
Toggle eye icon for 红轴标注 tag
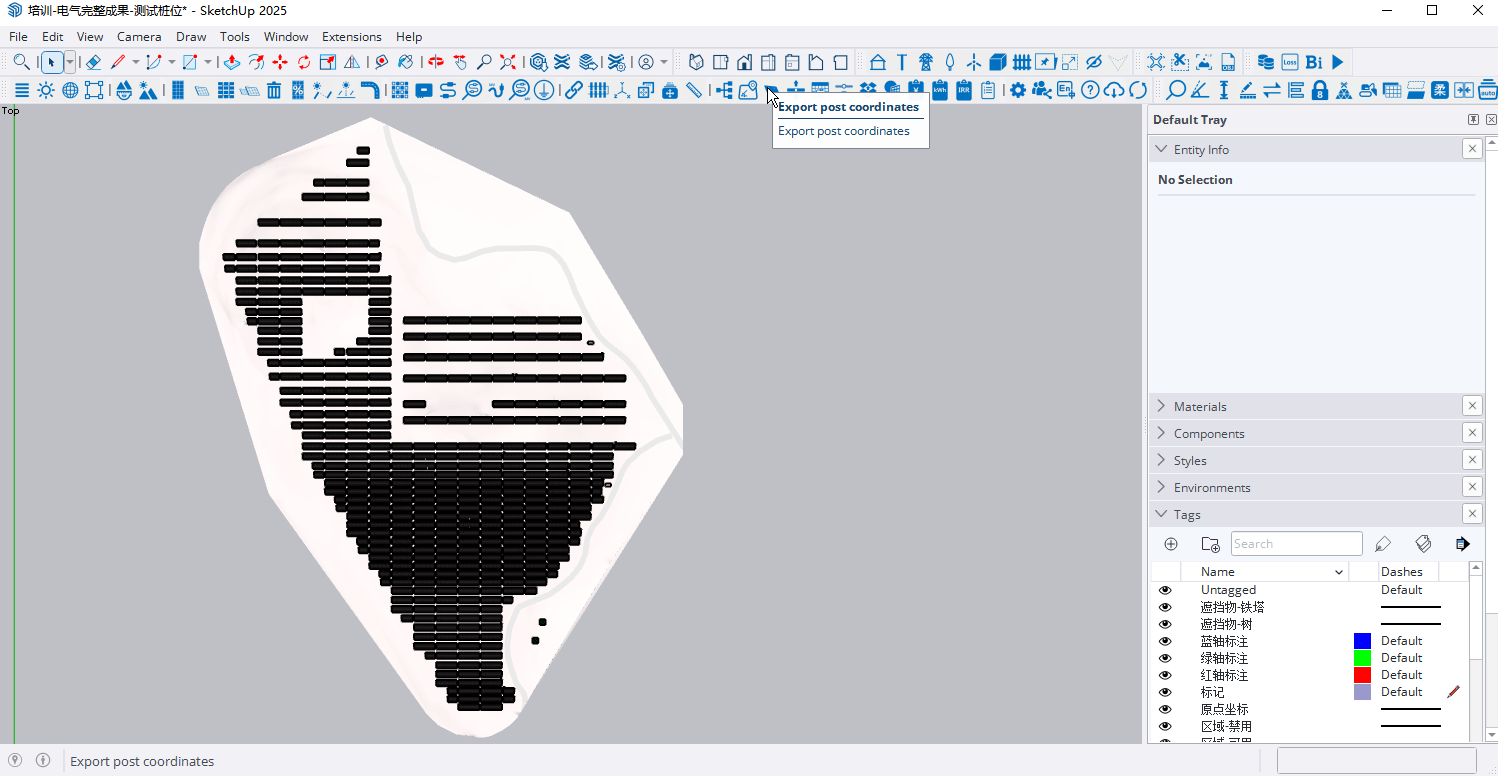tap(1165, 675)
